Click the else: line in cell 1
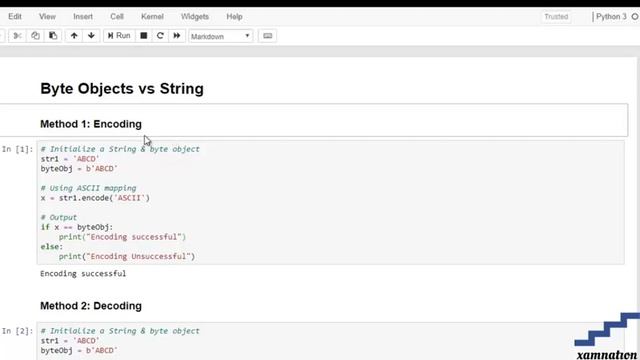The image size is (640, 360). (x=51, y=247)
